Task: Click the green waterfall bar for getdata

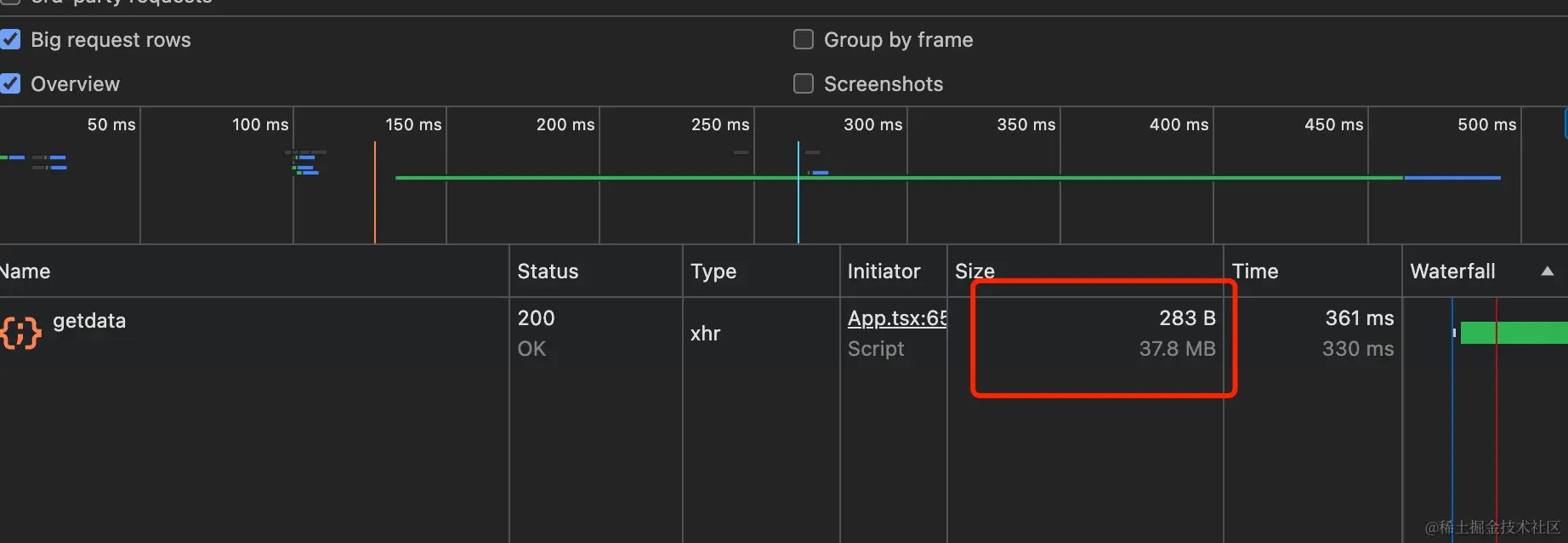Action: [x=1514, y=333]
